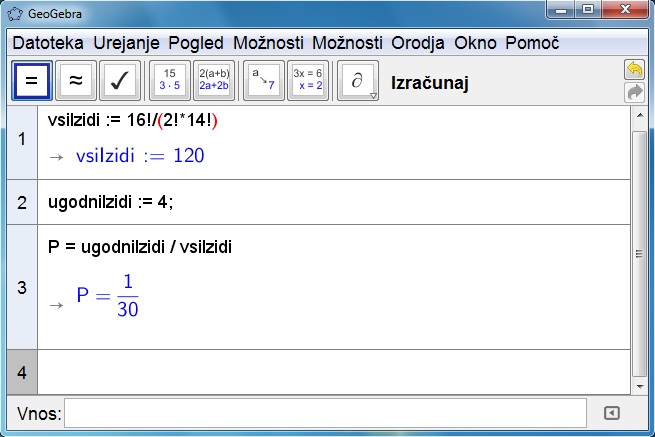Screen dimensions: 655x437
Task: Minimize the GeoGebra window
Action: click(x=561, y=9)
